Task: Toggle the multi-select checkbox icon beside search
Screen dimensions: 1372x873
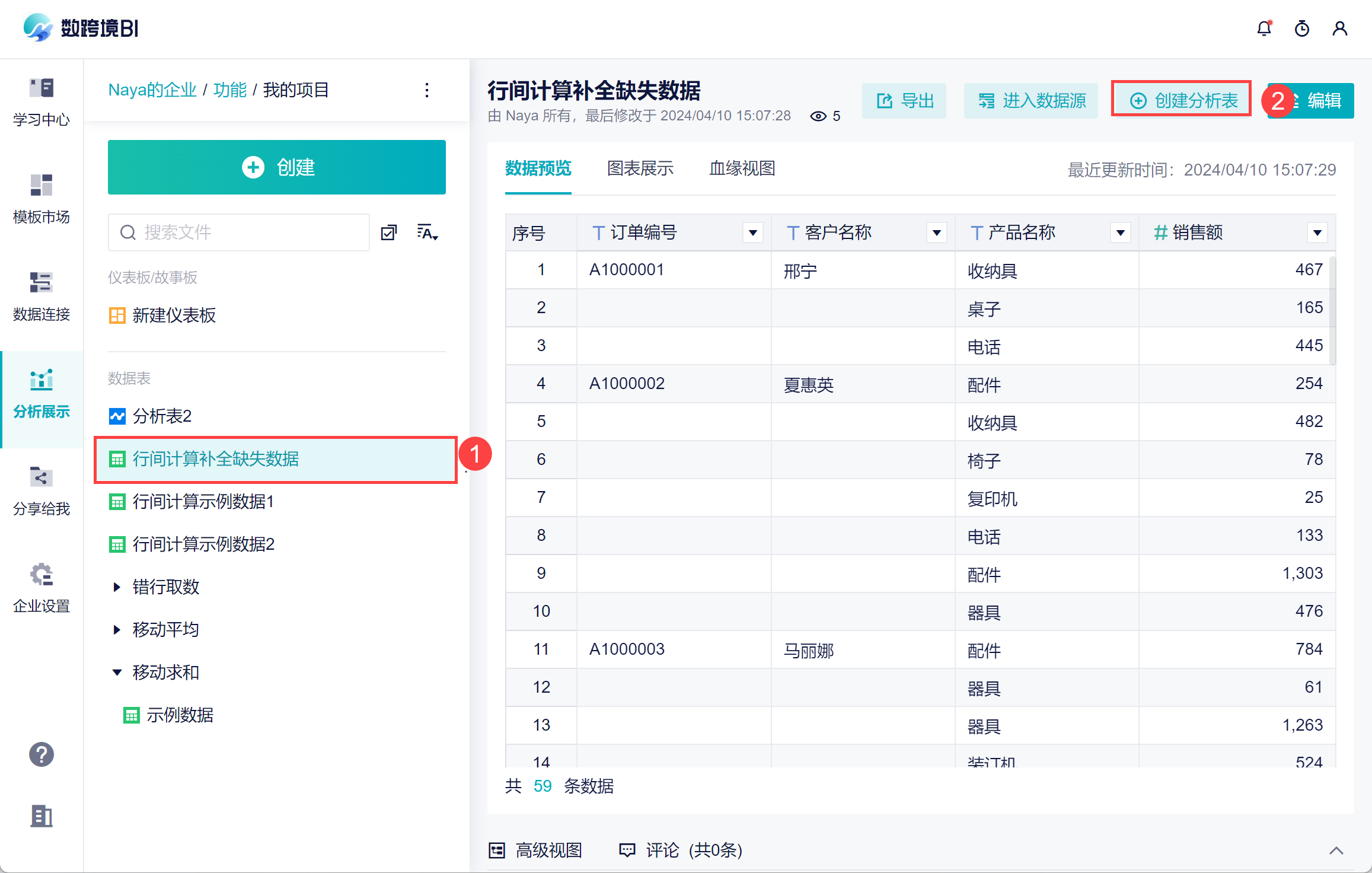Action: [389, 232]
